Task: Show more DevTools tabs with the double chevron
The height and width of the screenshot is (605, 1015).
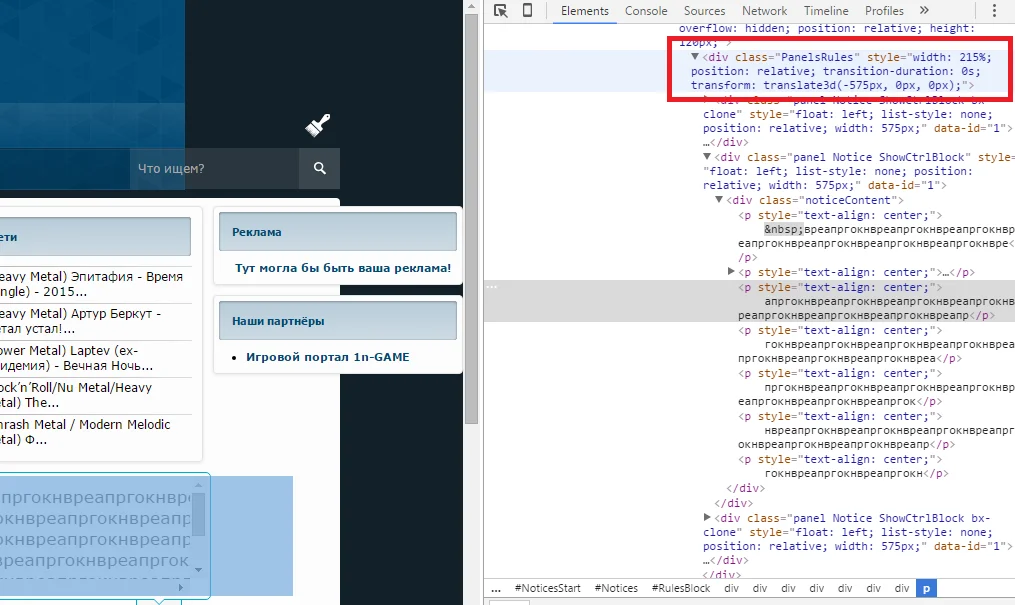Action: [x=924, y=10]
